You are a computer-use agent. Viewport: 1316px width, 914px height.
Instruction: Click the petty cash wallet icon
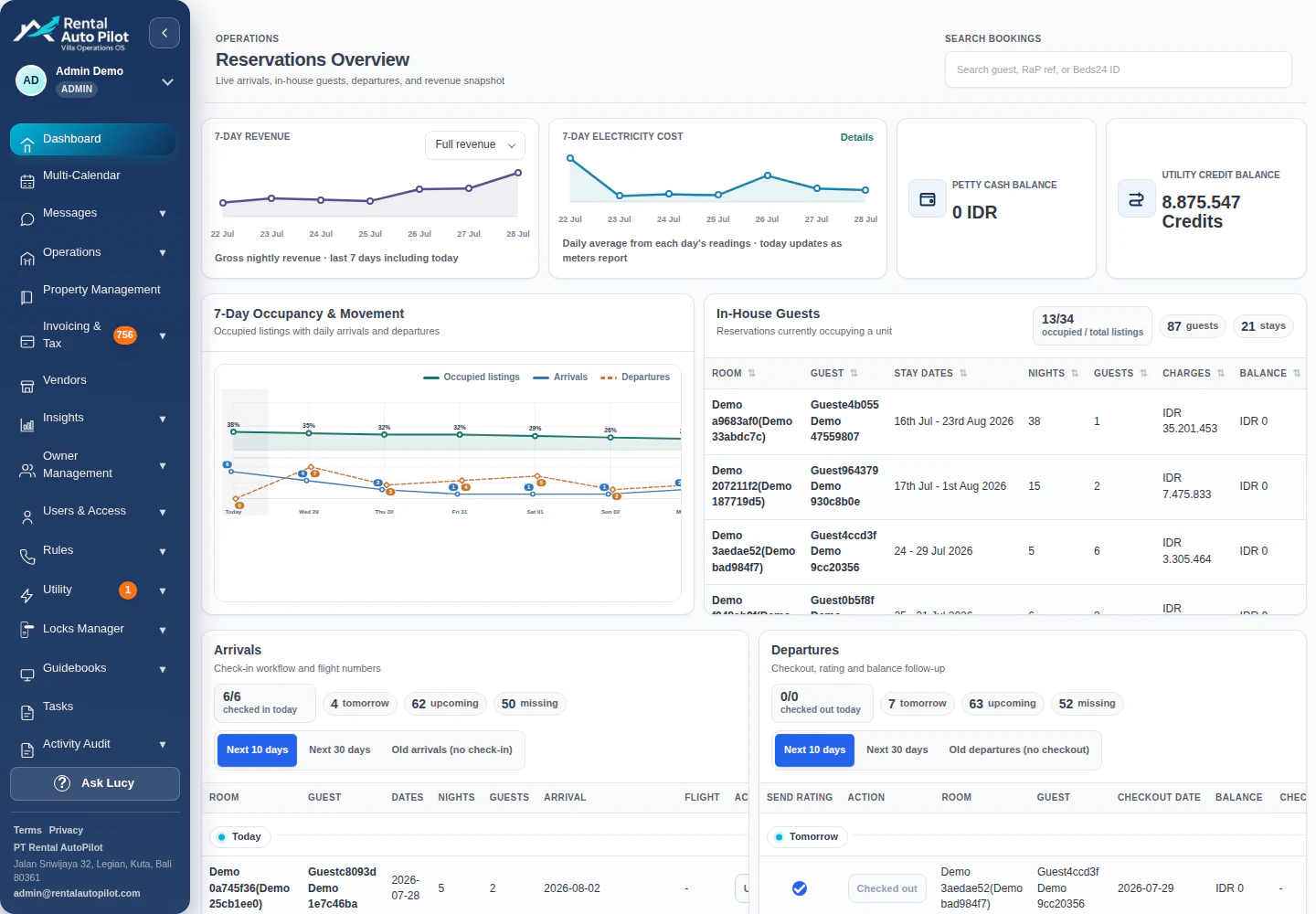click(x=928, y=199)
